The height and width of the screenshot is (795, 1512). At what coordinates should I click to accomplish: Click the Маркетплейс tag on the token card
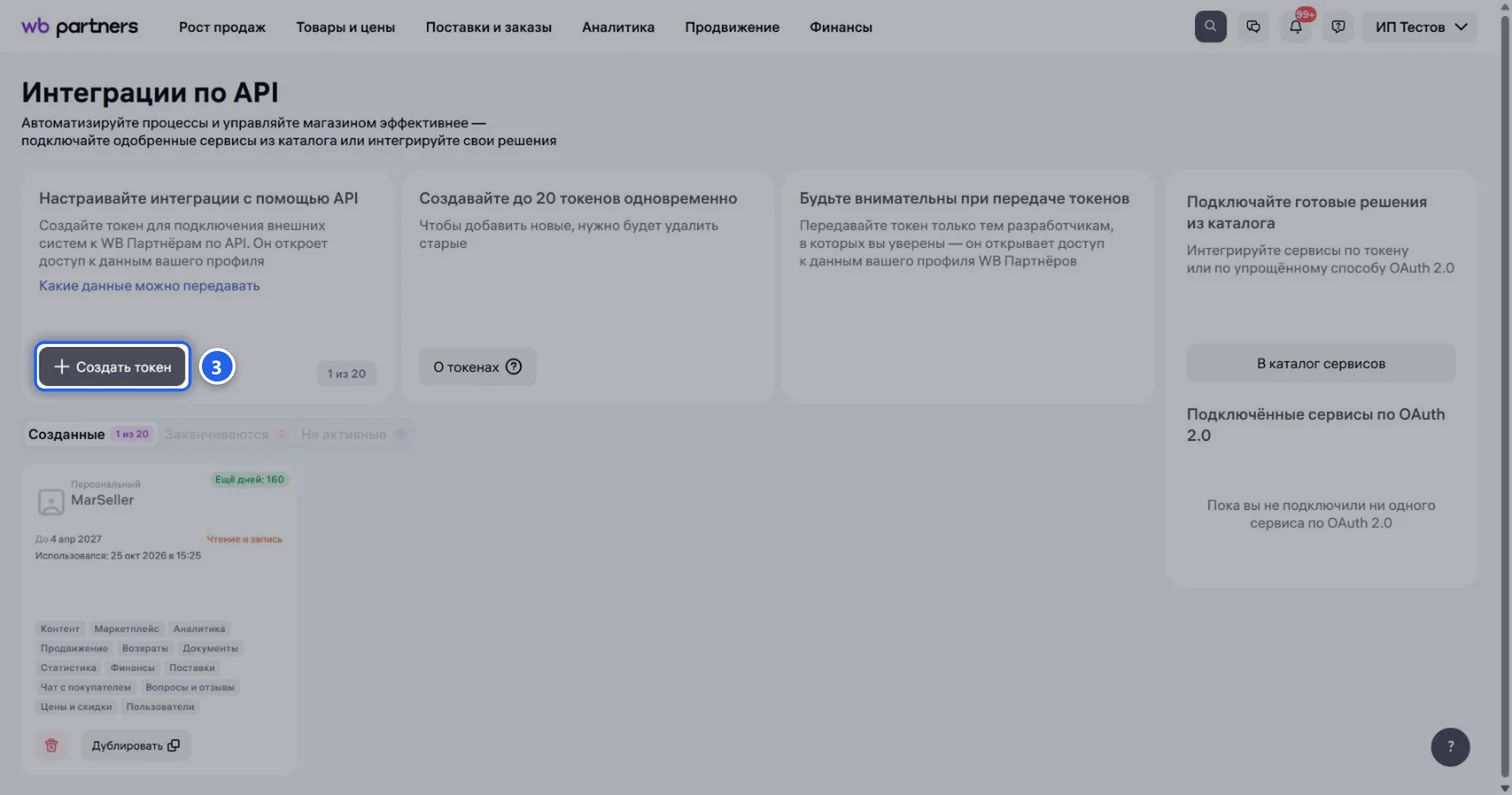point(126,629)
